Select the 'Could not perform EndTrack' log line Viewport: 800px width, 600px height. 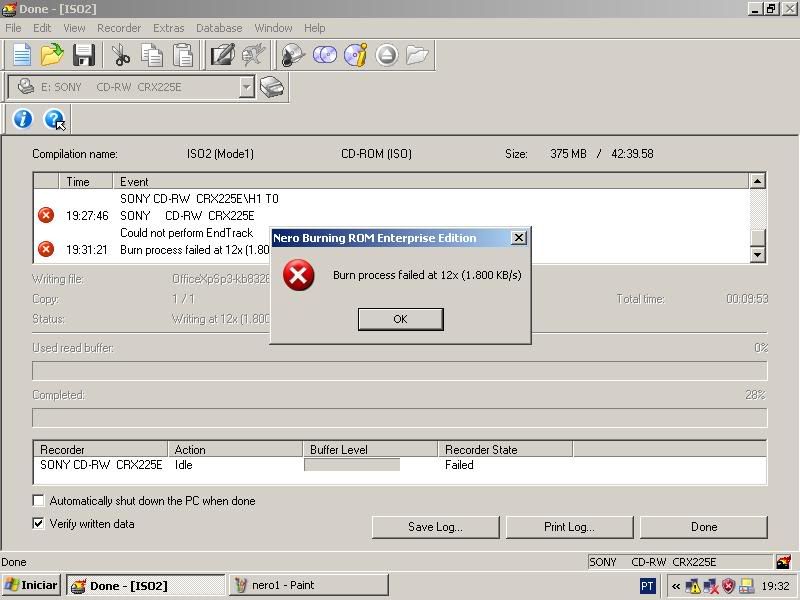point(187,233)
